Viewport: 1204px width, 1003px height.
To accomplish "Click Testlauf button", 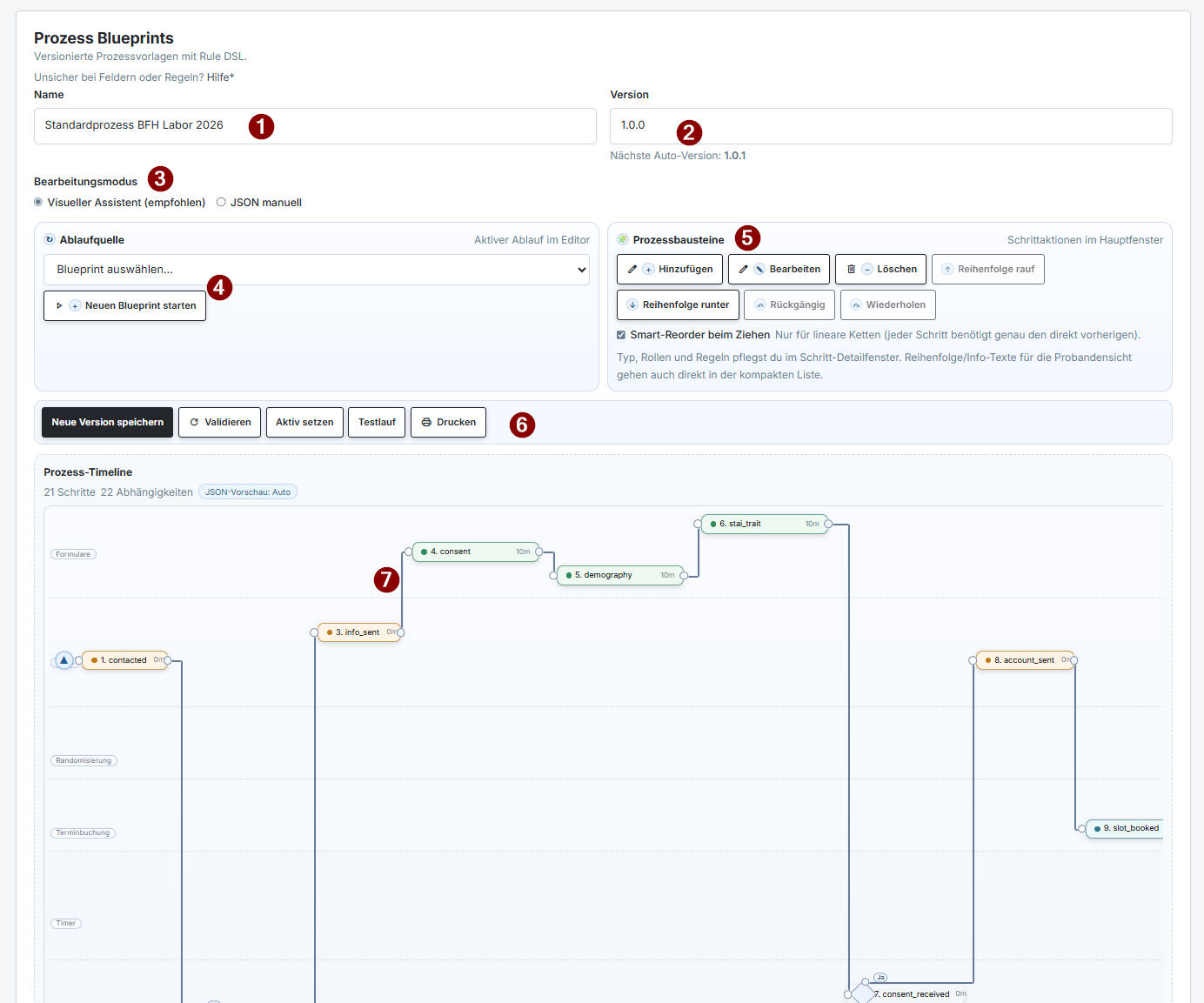I will click(x=377, y=422).
